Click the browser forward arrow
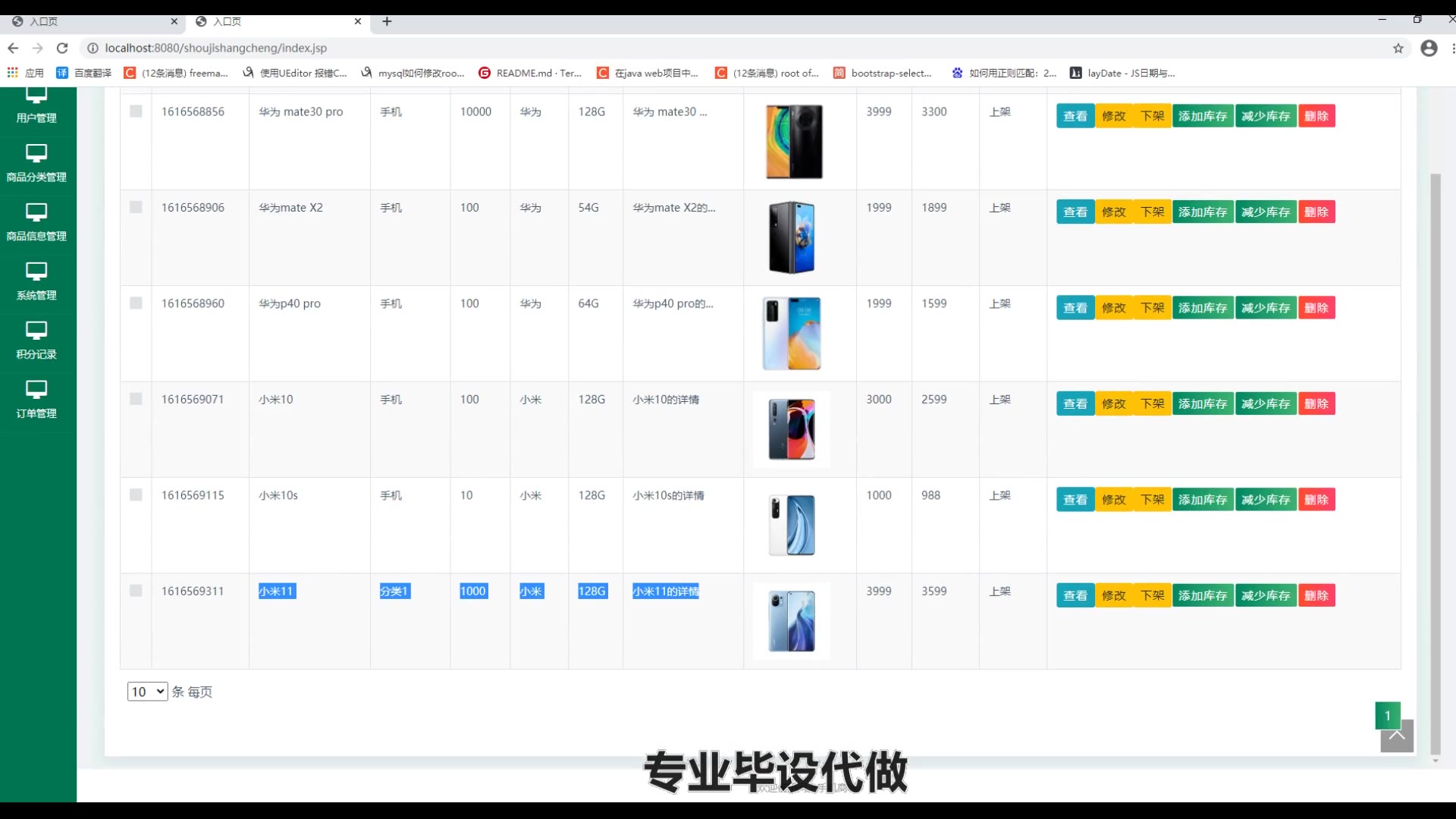 [x=37, y=48]
